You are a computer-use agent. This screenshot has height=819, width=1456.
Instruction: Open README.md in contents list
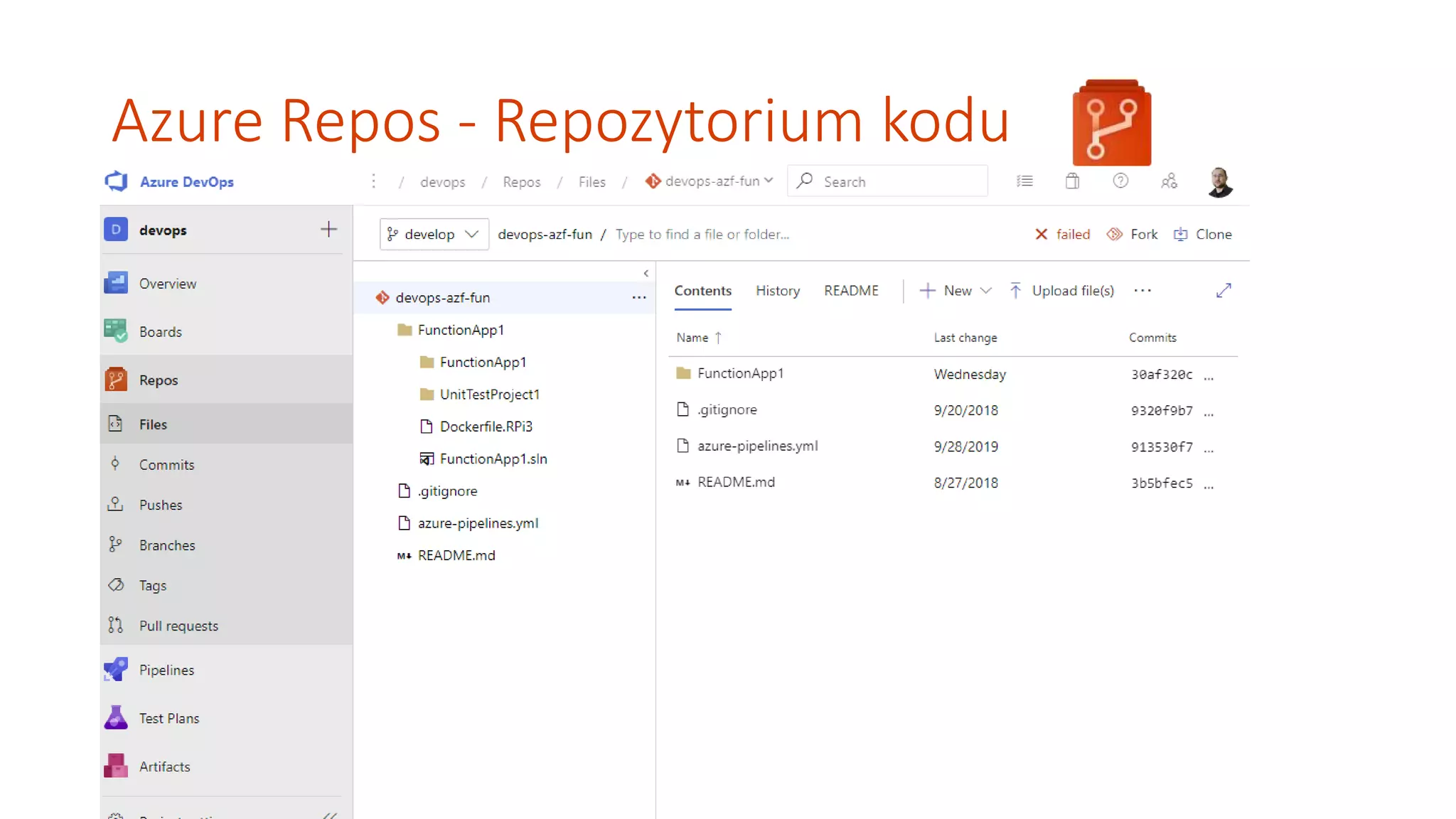pos(736,482)
